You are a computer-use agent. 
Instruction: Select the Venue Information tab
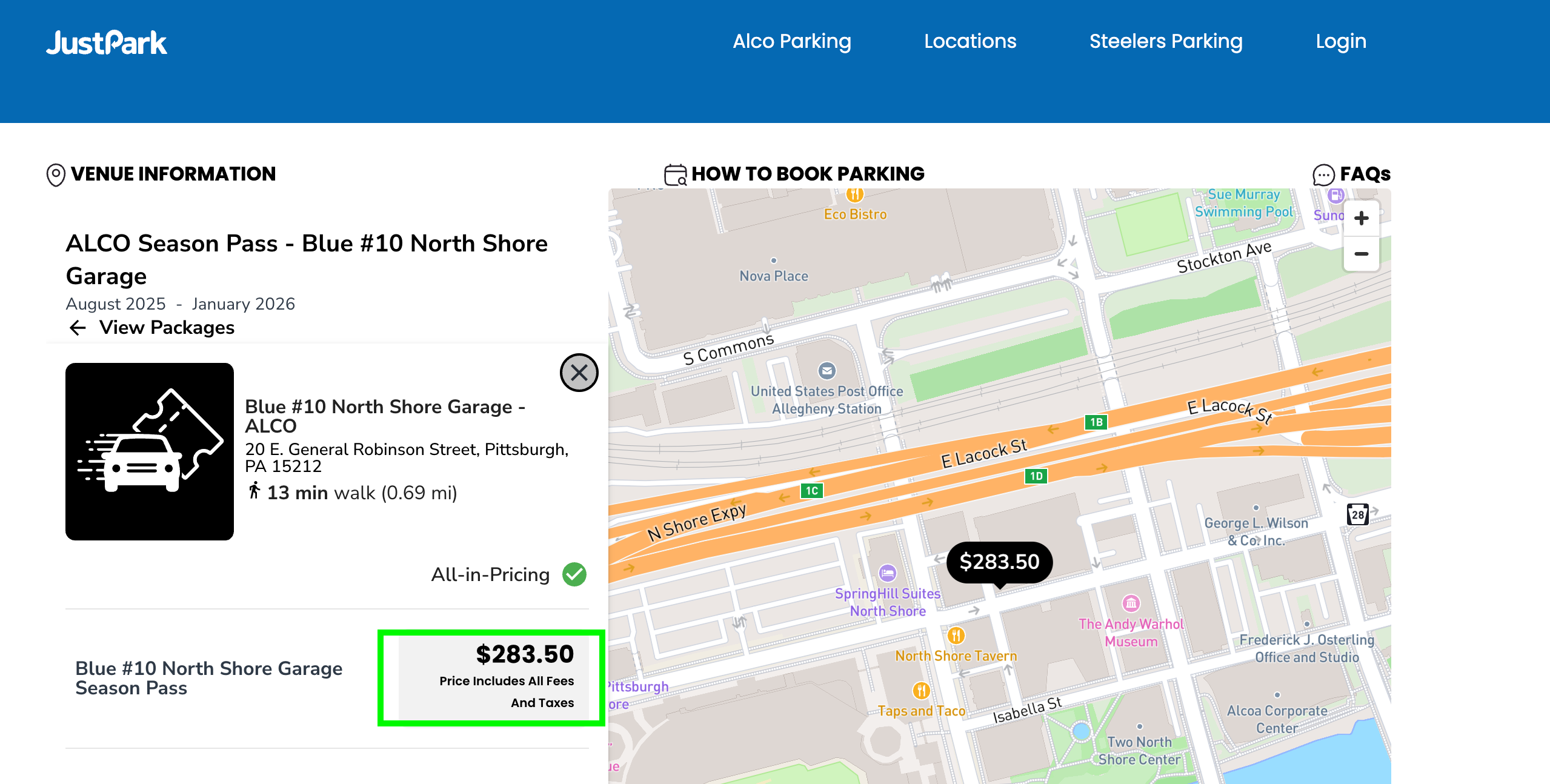pyautogui.click(x=161, y=174)
